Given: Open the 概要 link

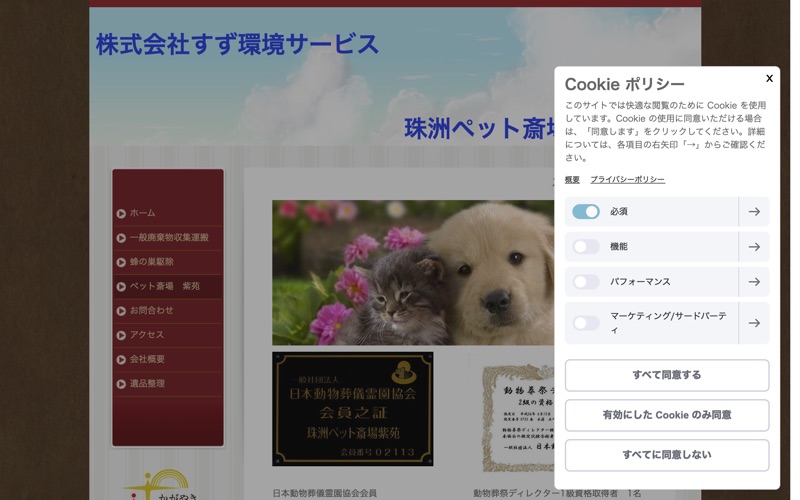Looking at the screenshot, I should [572, 180].
